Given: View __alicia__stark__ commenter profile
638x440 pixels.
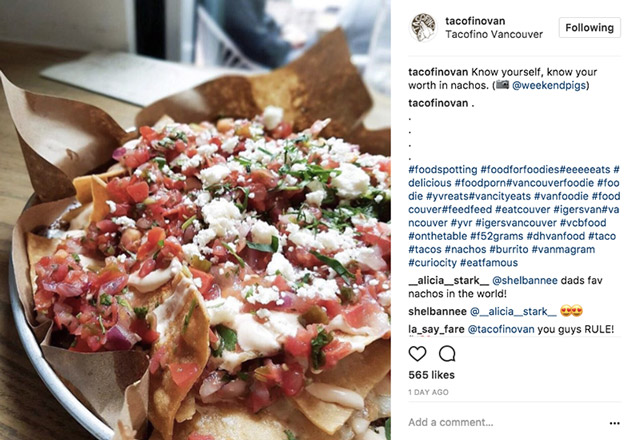Looking at the screenshot, I should click(x=449, y=280).
